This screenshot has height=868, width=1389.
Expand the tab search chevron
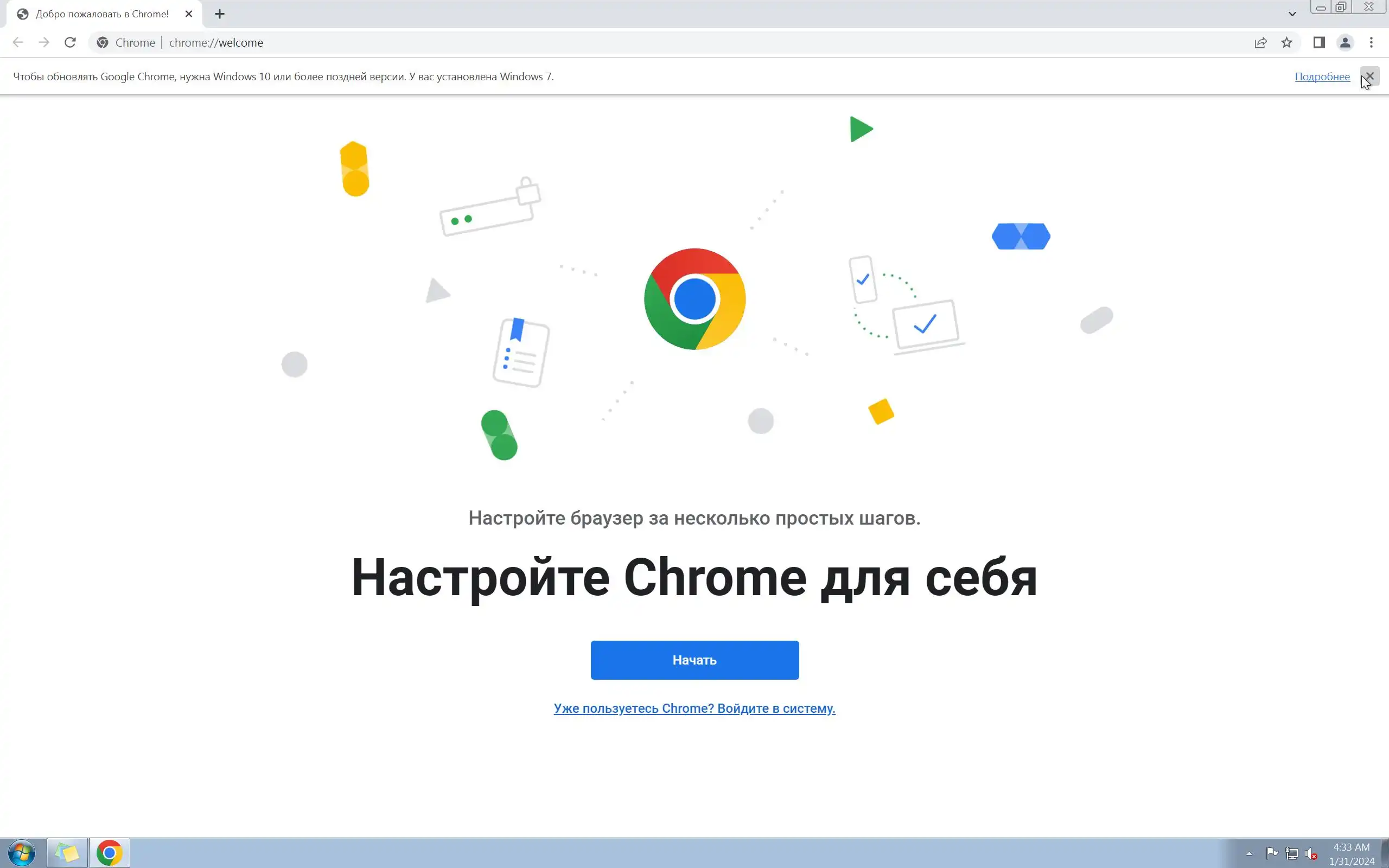click(x=1292, y=14)
